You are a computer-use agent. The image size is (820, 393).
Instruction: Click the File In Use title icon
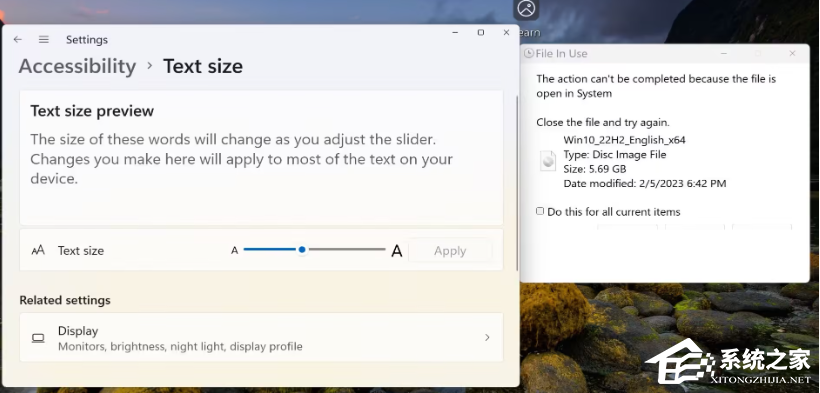[x=529, y=53]
